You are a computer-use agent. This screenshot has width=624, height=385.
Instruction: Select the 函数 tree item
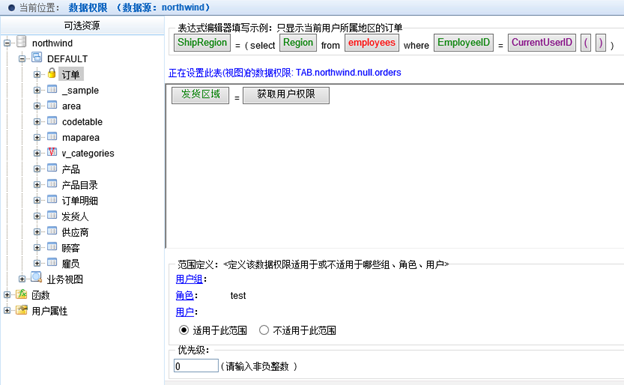click(41, 295)
